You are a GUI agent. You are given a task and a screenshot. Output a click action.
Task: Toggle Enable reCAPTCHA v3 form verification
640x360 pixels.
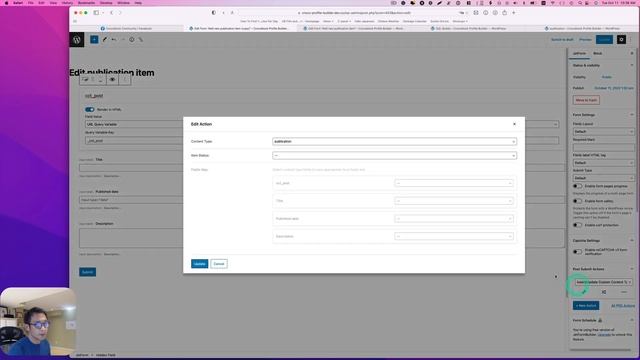coord(577,251)
